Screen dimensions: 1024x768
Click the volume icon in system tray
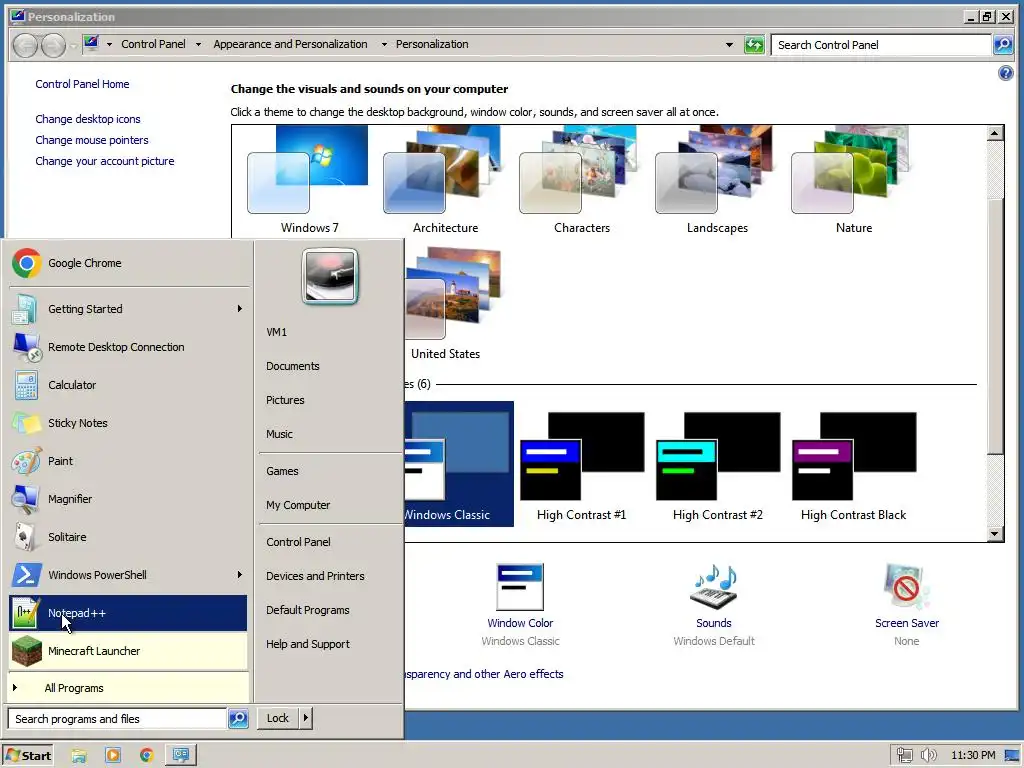point(928,756)
